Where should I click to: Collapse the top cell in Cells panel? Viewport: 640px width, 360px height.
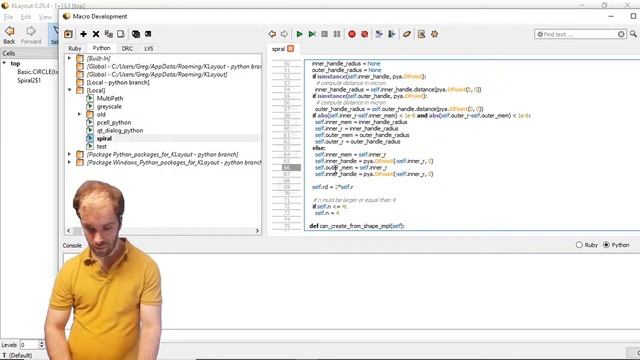4,63
